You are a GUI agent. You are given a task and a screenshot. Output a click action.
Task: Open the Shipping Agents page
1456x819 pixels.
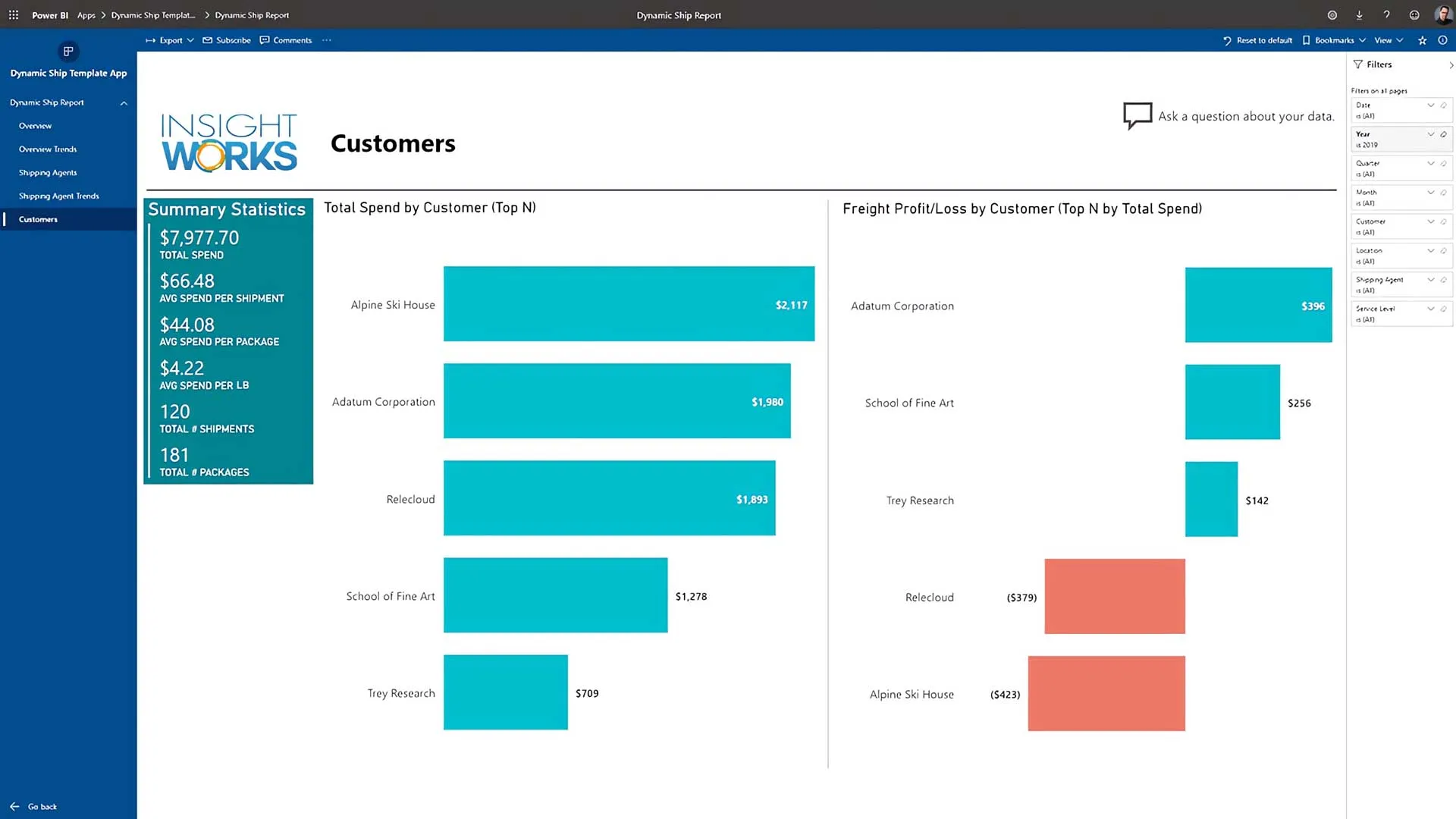tap(48, 173)
